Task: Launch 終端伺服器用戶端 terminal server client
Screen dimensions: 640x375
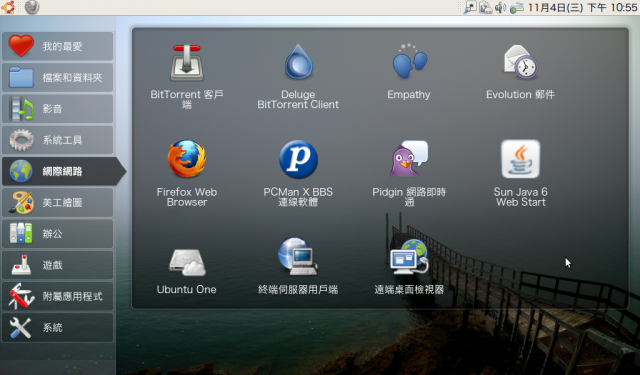Action: (x=298, y=266)
